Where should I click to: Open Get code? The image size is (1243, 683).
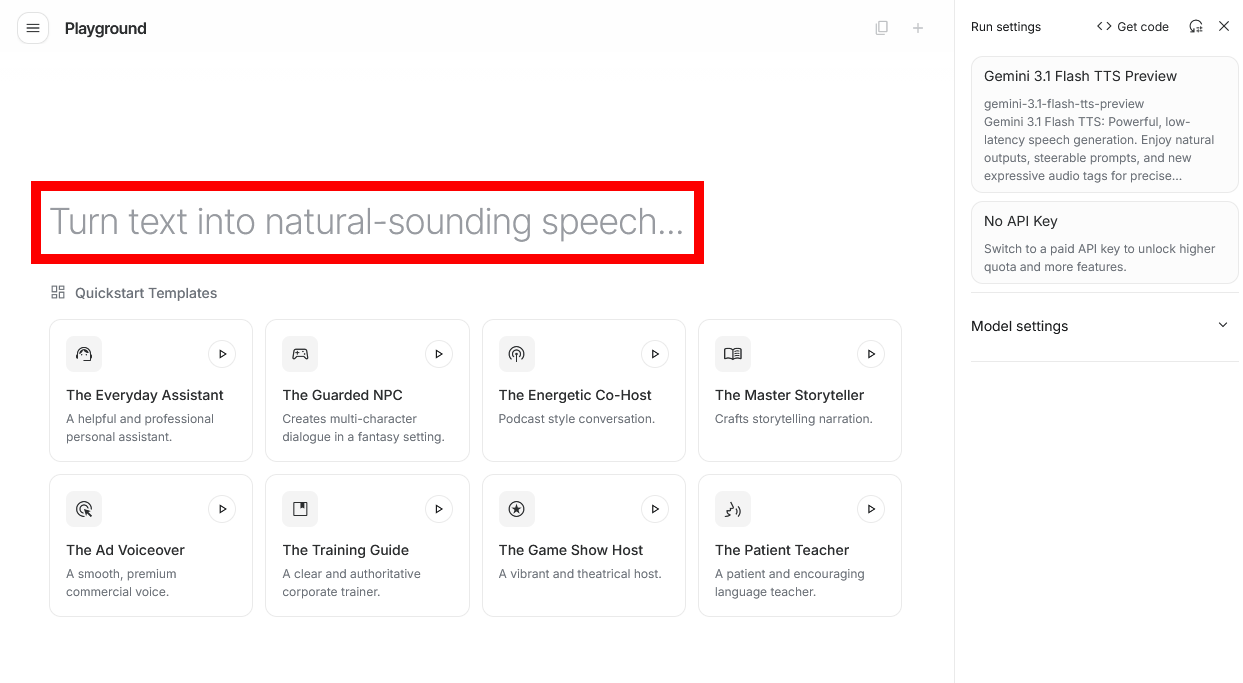point(1132,27)
